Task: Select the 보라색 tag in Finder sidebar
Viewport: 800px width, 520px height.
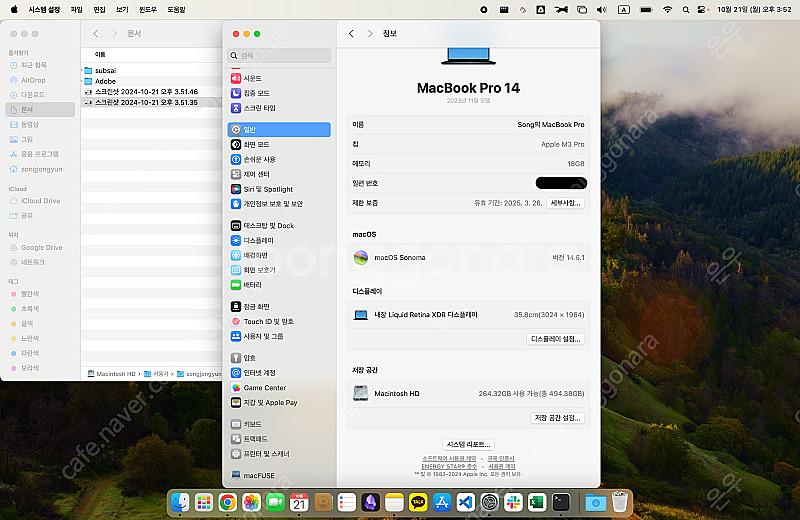Action: [25, 368]
